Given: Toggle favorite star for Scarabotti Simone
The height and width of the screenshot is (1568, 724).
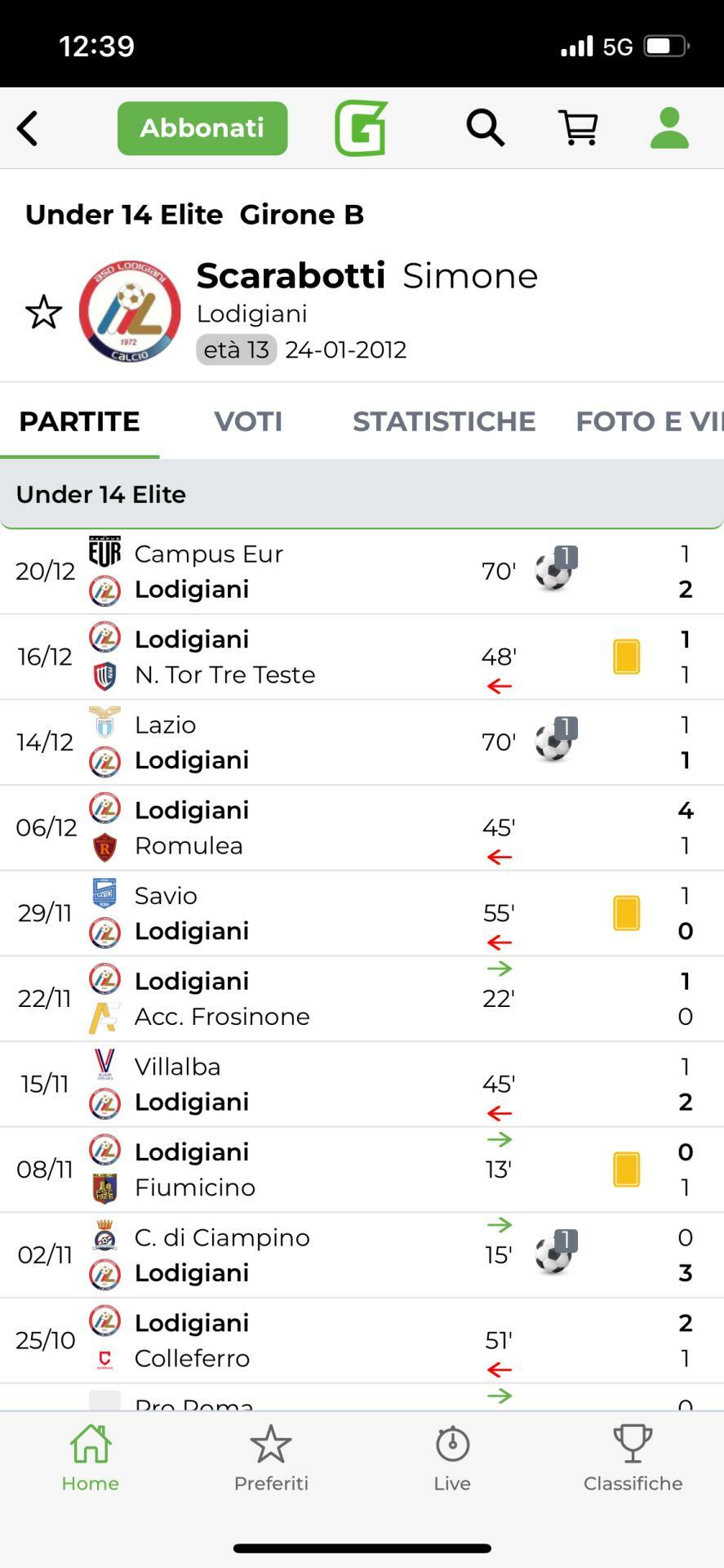Looking at the screenshot, I should 43,312.
